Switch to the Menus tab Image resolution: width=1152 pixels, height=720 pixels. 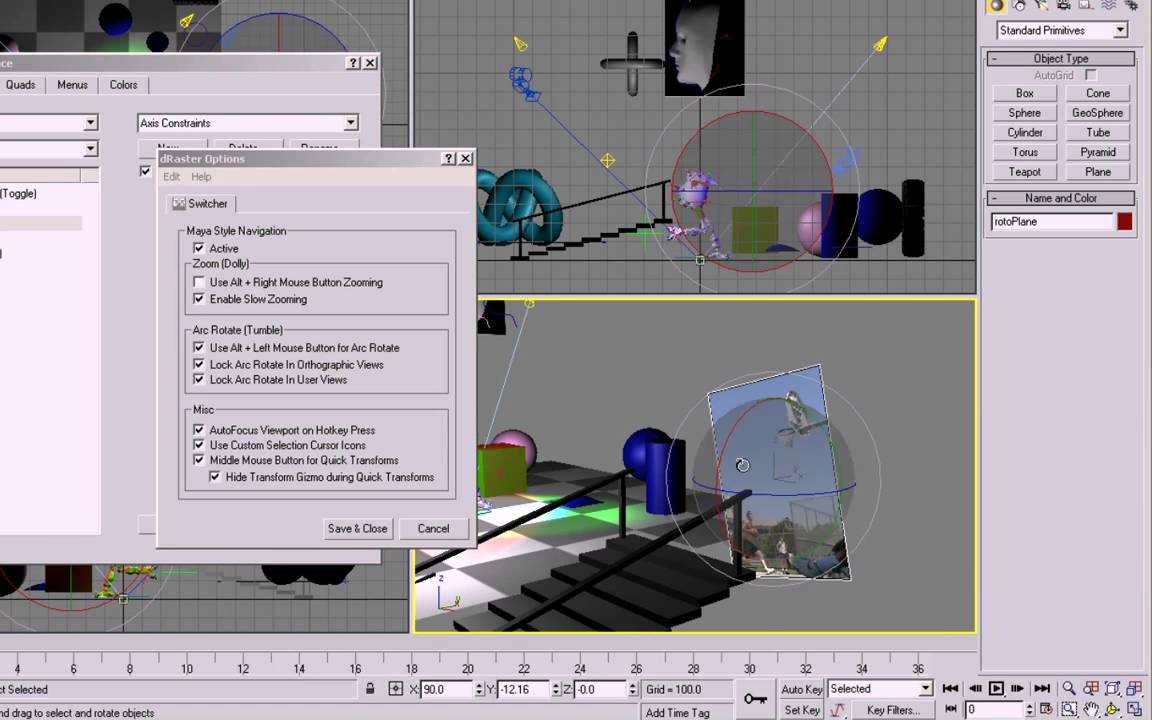[x=72, y=85]
